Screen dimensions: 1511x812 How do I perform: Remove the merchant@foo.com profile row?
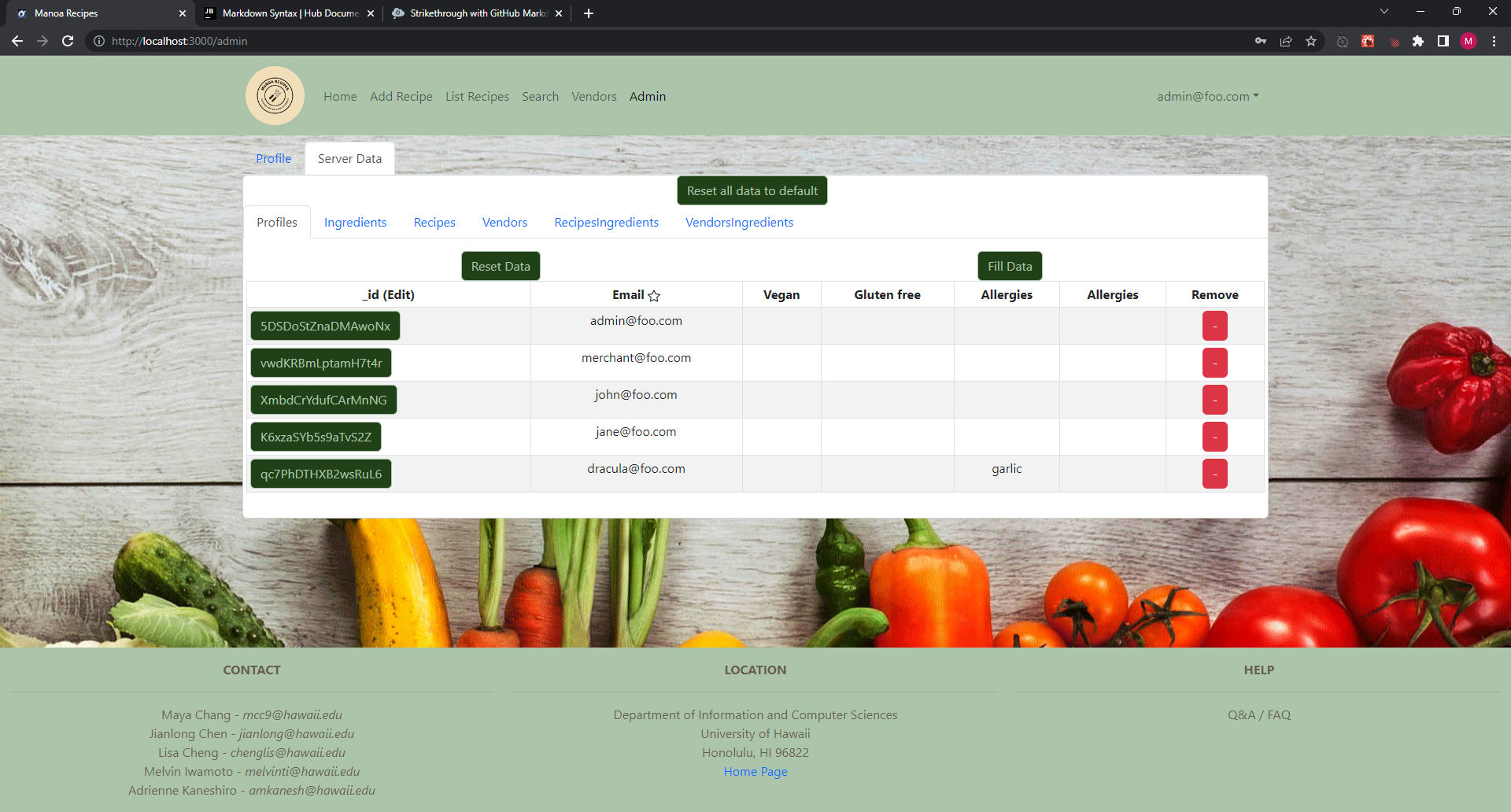coord(1214,363)
